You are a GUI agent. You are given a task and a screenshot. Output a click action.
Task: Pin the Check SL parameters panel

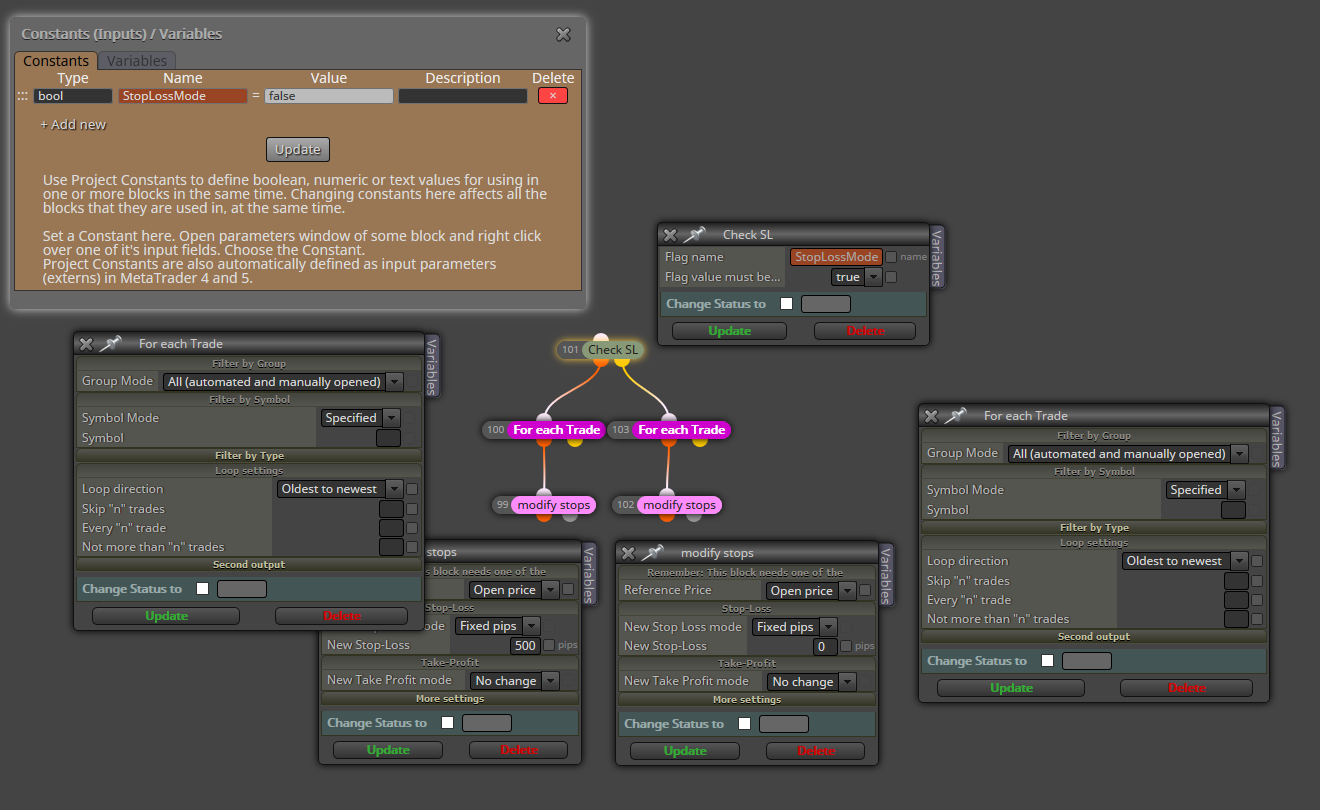694,235
